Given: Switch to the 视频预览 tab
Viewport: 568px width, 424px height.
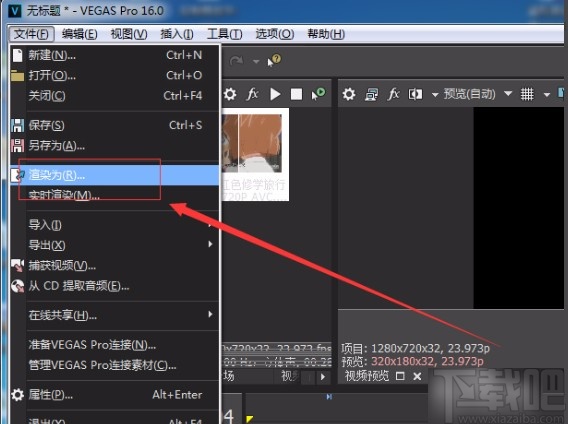Looking at the screenshot, I should pos(367,376).
